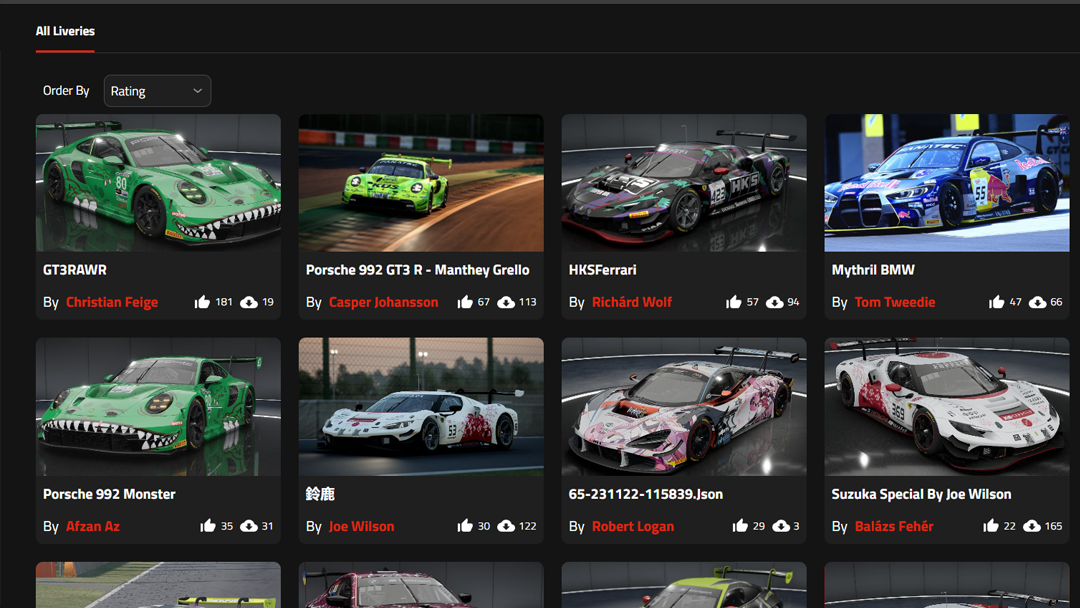Open the GT3RAWR livery thumbnail
The image size is (1080, 608).
tap(158, 182)
